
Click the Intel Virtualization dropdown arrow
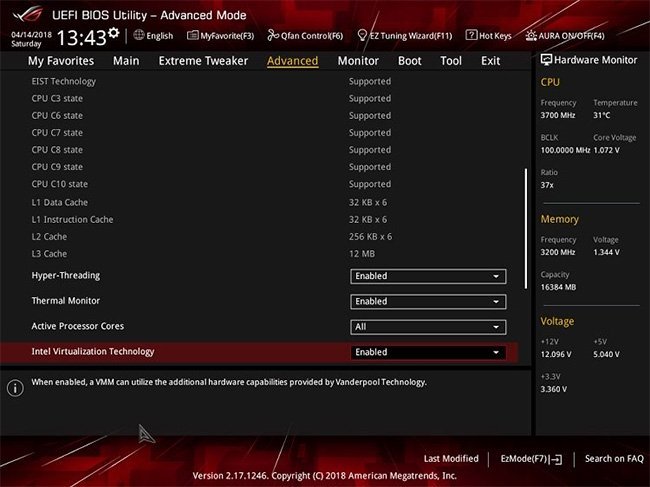coord(496,352)
